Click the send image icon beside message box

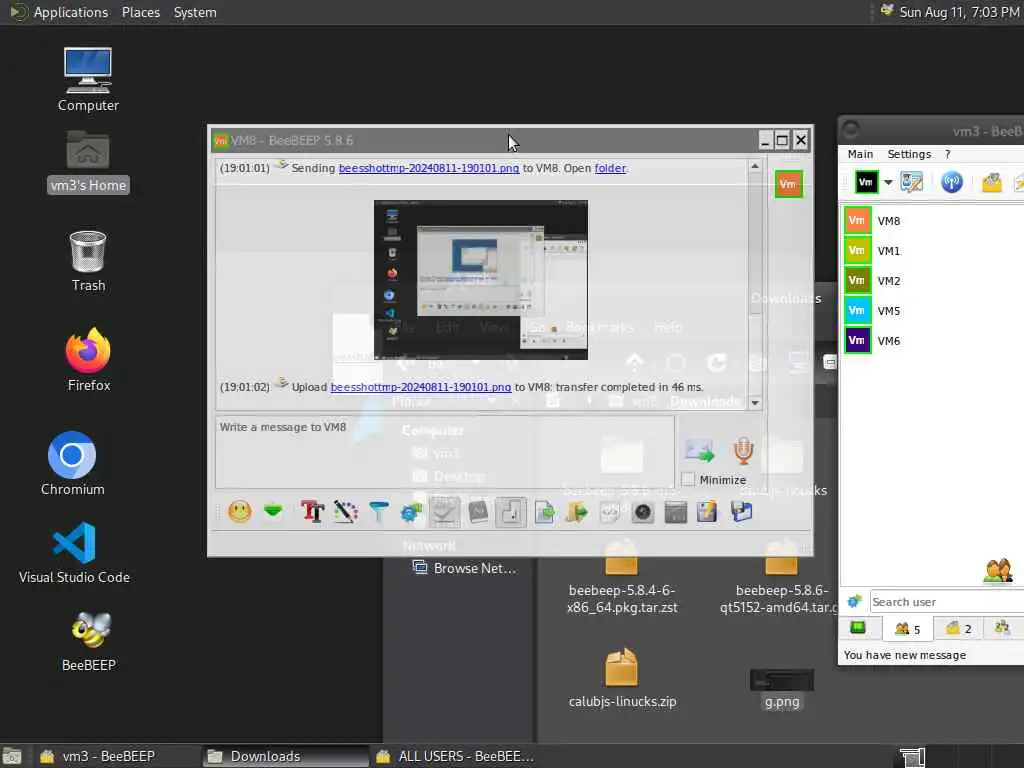tap(699, 451)
